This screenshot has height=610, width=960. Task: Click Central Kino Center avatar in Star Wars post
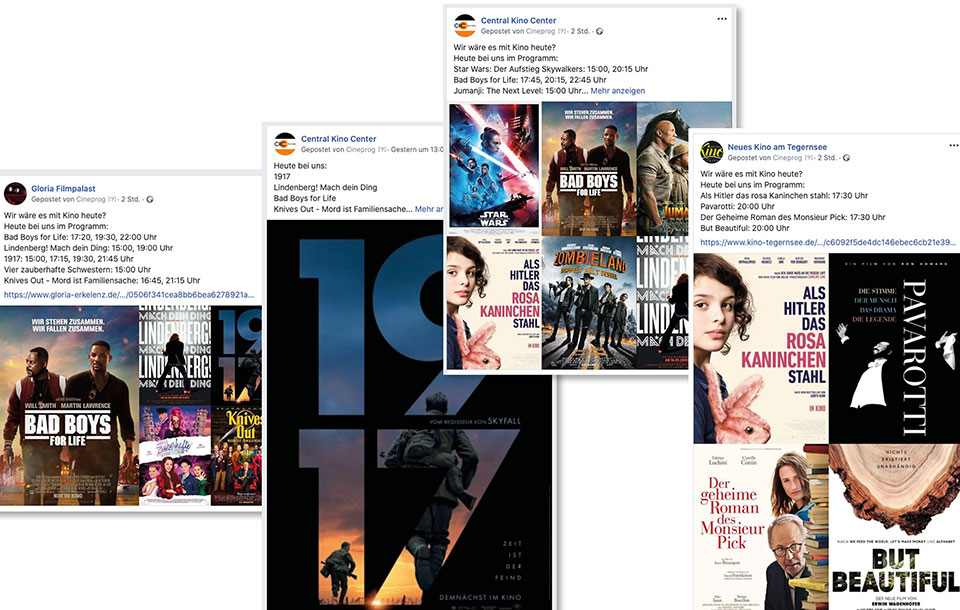pyautogui.click(x=465, y=26)
